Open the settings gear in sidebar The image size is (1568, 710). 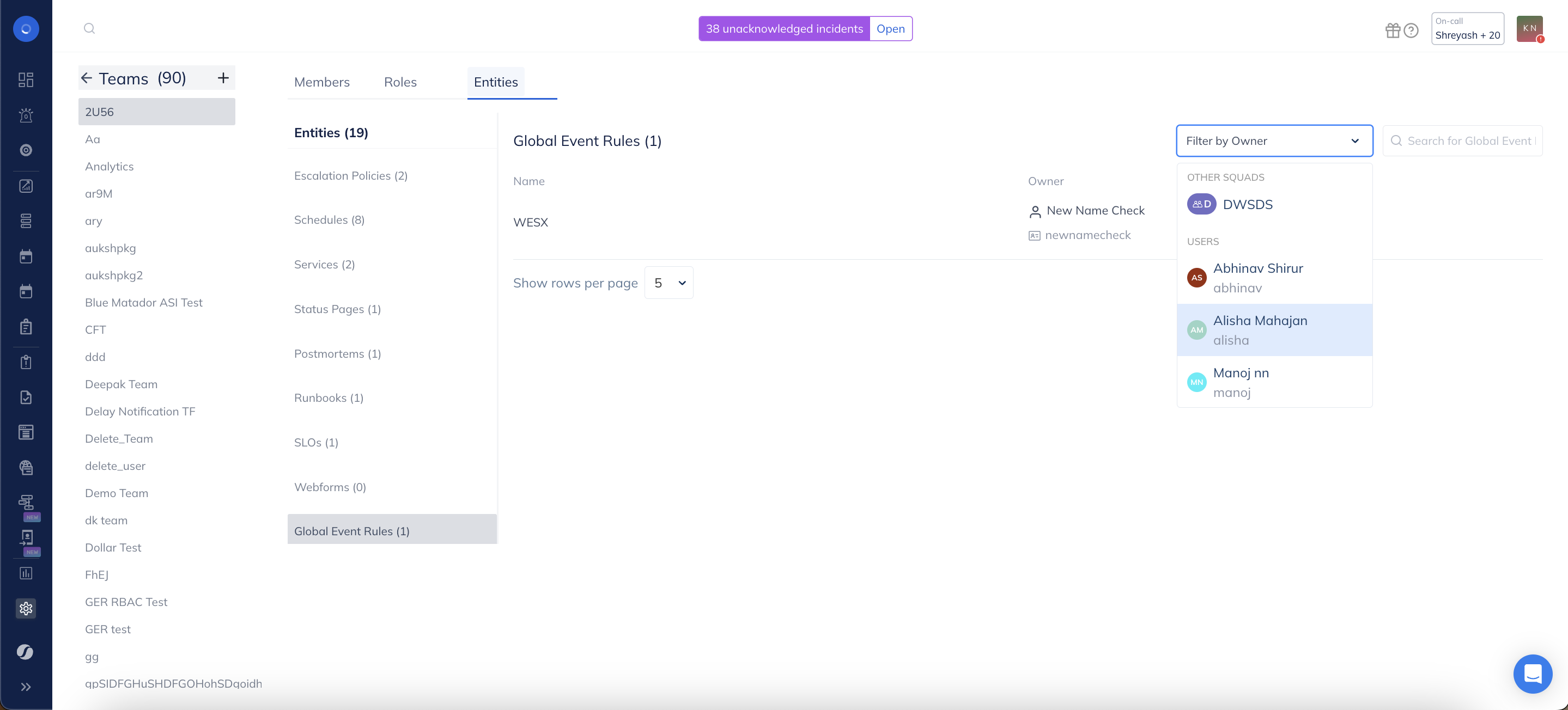tap(26, 608)
